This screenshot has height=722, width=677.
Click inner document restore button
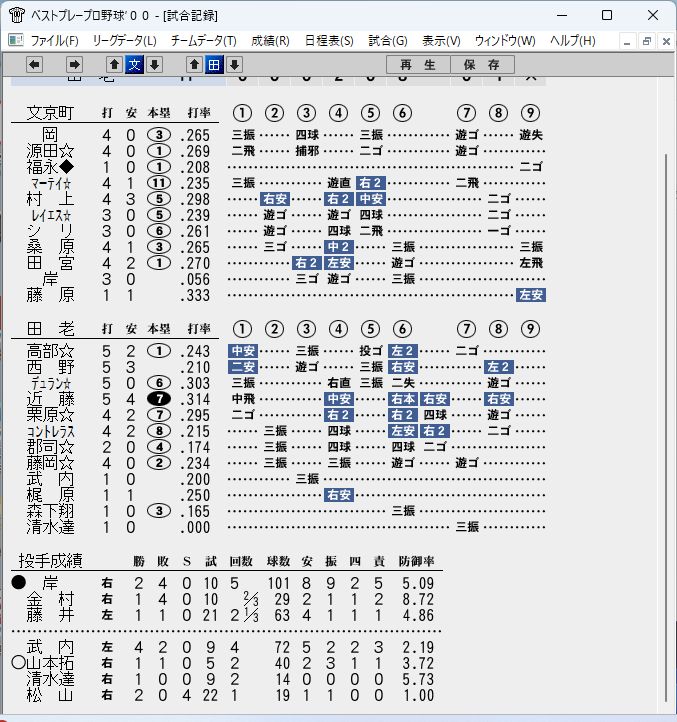(647, 41)
